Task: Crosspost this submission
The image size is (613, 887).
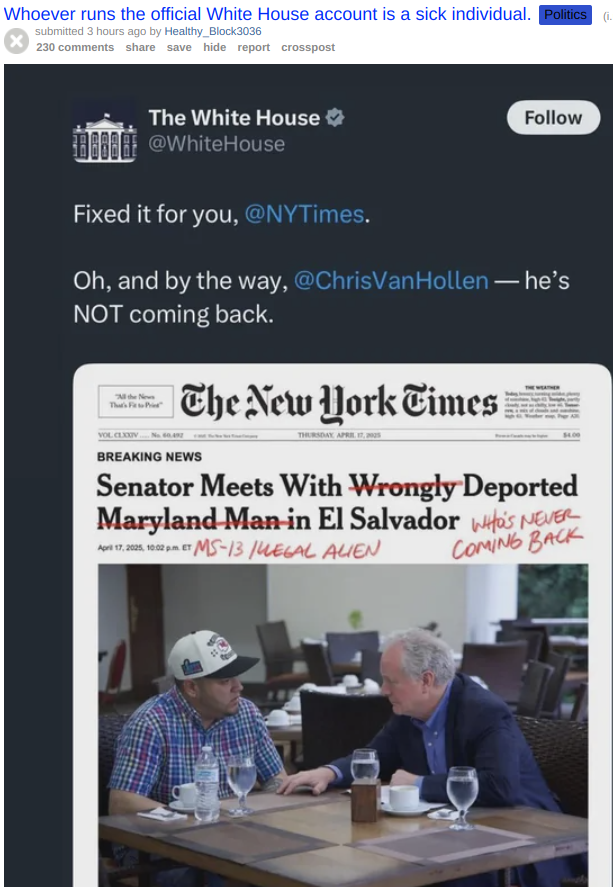Action: pyautogui.click(x=308, y=47)
